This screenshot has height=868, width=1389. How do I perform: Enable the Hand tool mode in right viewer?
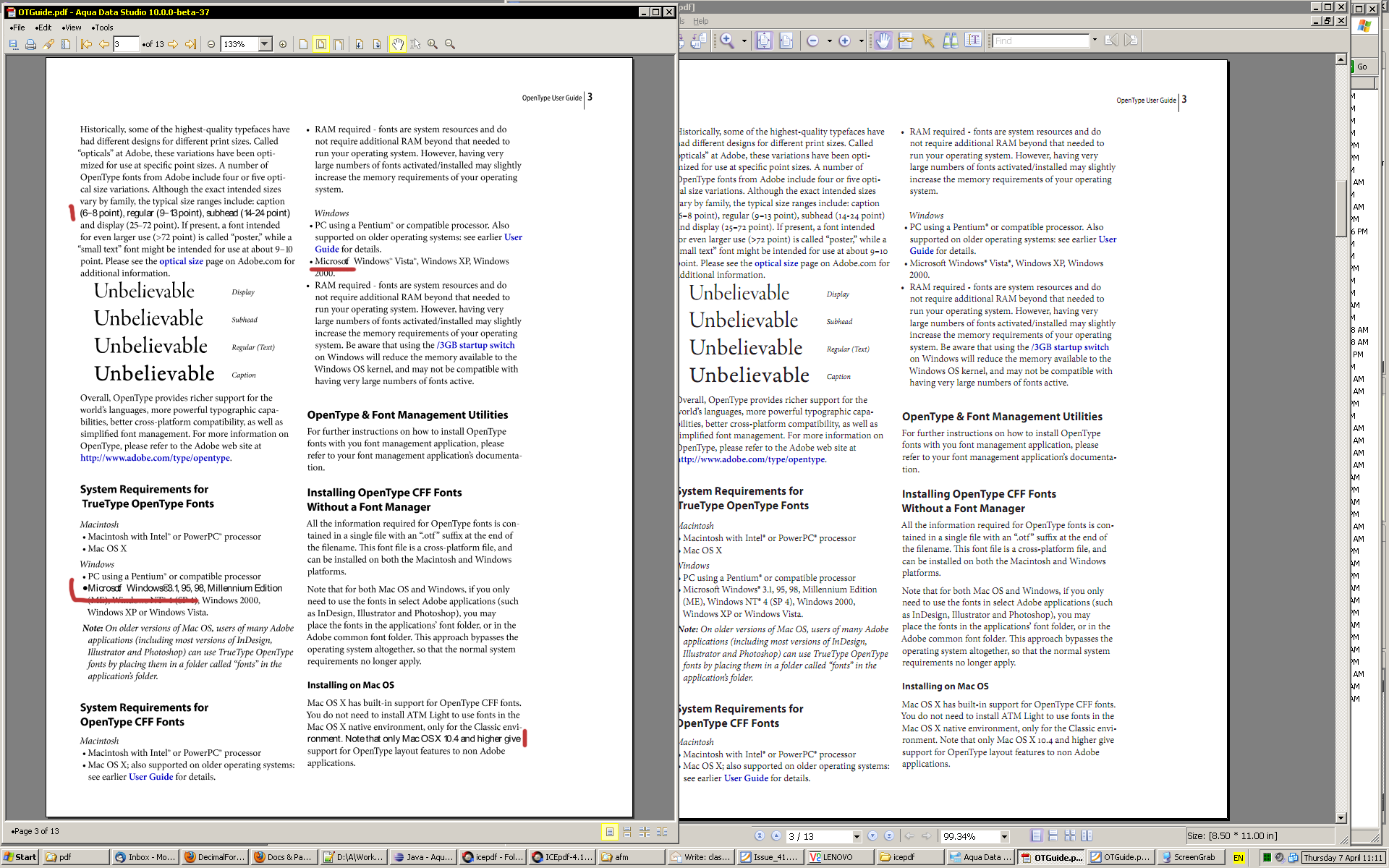(x=883, y=41)
